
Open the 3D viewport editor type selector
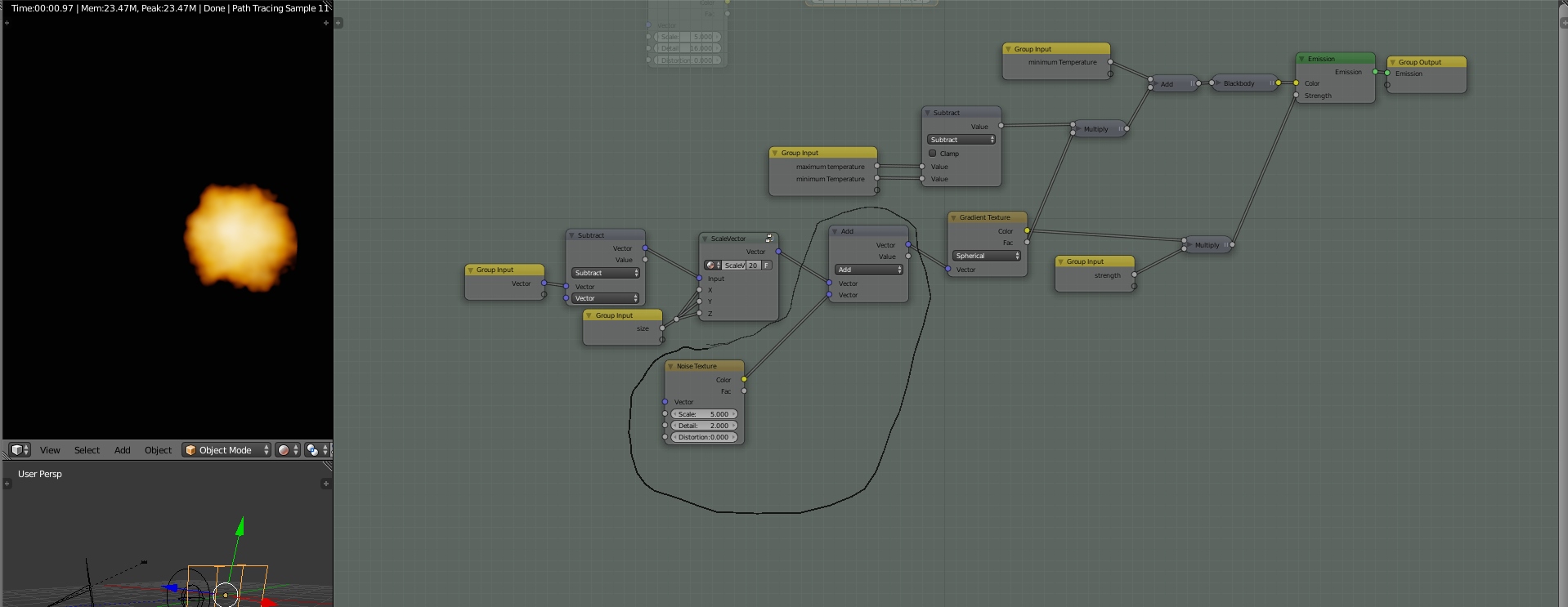20,450
